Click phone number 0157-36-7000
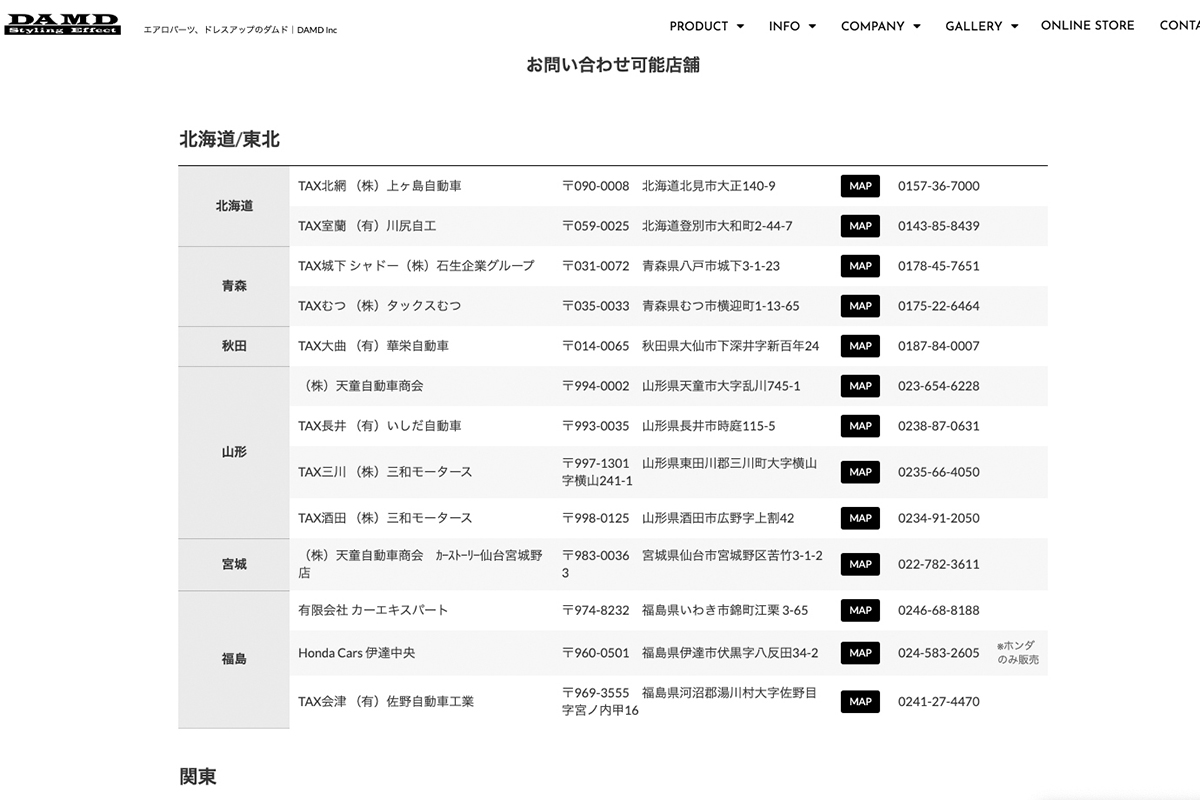The height and width of the screenshot is (800, 1200). pyautogui.click(x=938, y=186)
